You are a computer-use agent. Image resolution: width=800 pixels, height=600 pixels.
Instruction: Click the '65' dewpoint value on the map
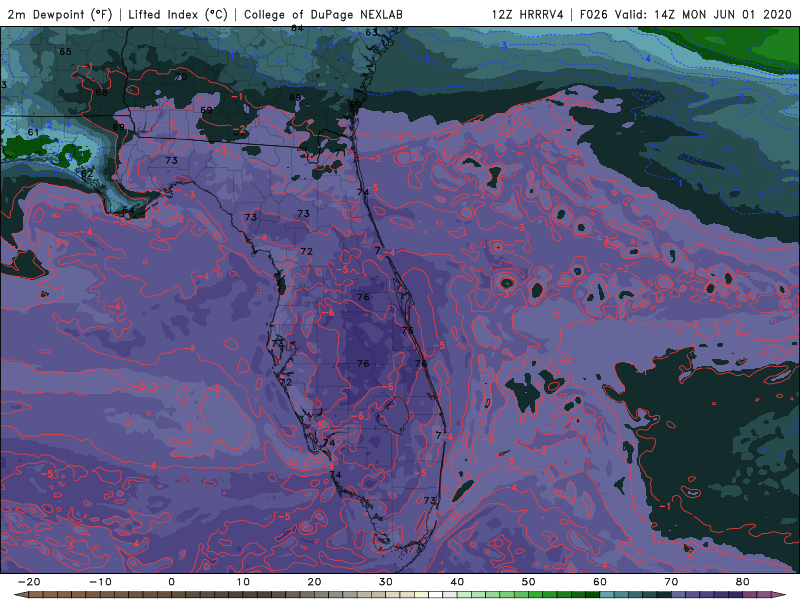coord(65,52)
